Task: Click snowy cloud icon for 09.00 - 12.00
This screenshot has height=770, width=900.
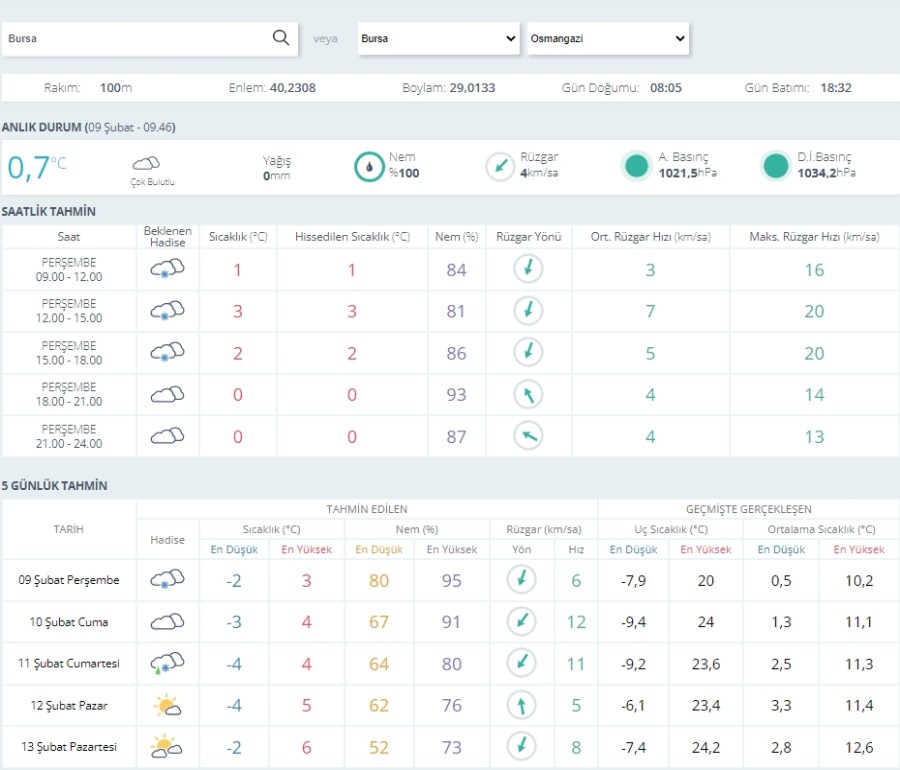Action: point(167,269)
